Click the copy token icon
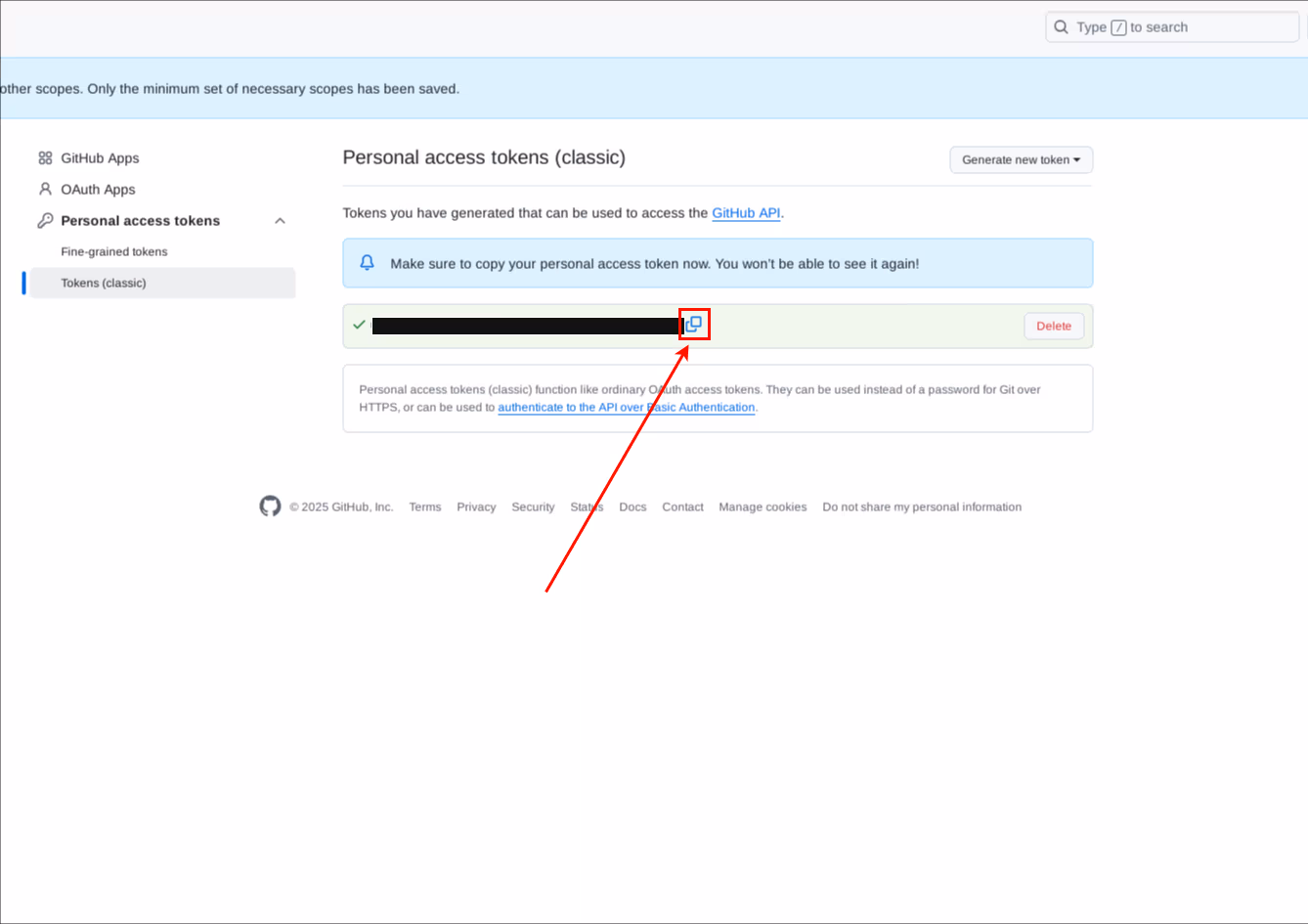The width and height of the screenshot is (1308, 924). (x=694, y=325)
